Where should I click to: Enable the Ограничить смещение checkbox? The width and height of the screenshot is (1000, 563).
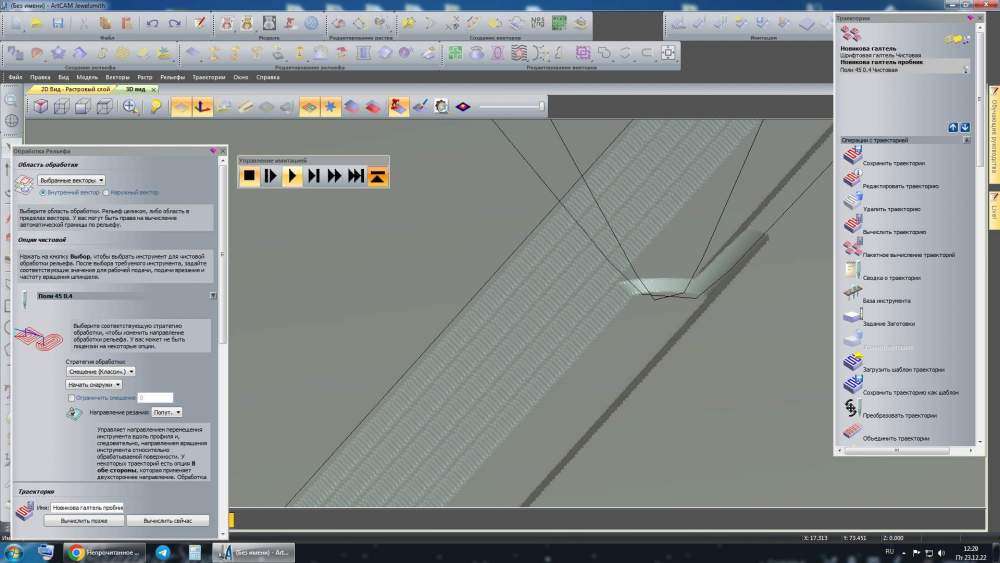[70, 398]
